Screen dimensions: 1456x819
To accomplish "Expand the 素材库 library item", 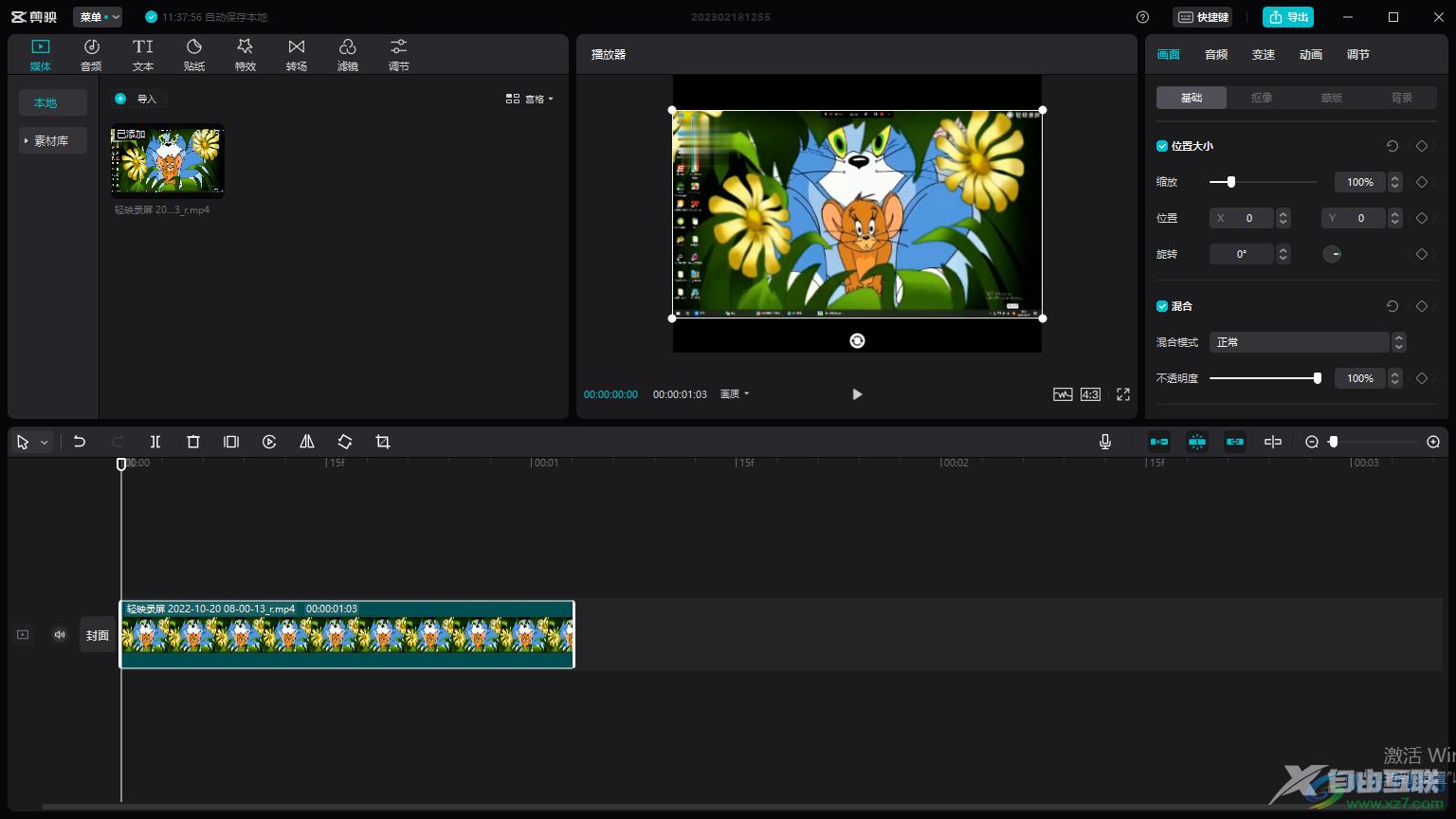I will click(53, 140).
